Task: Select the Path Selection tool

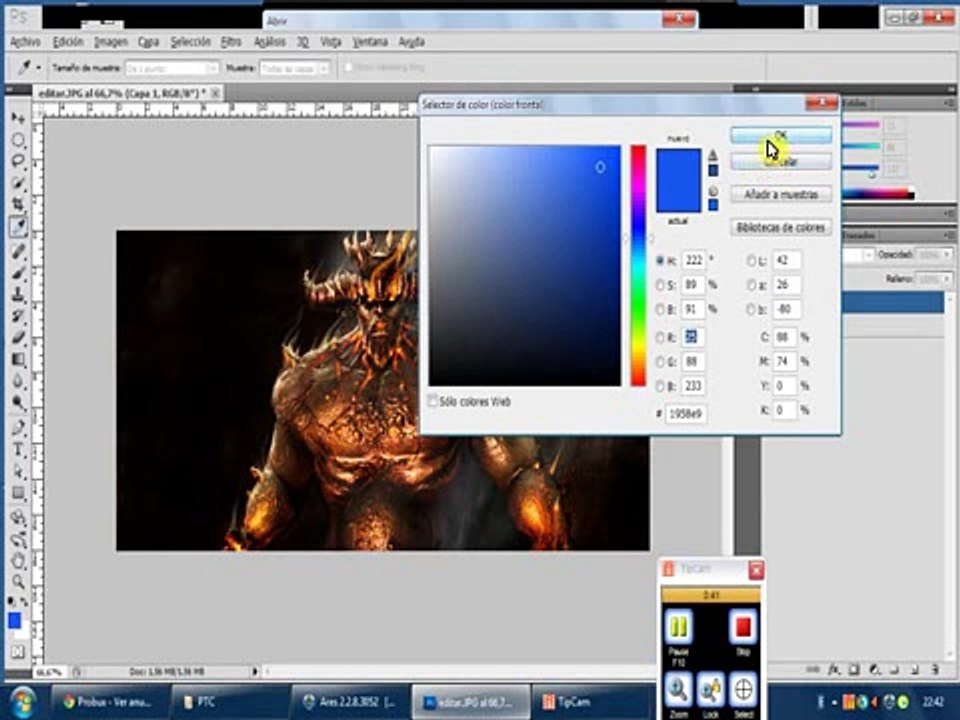Action: coord(18,471)
